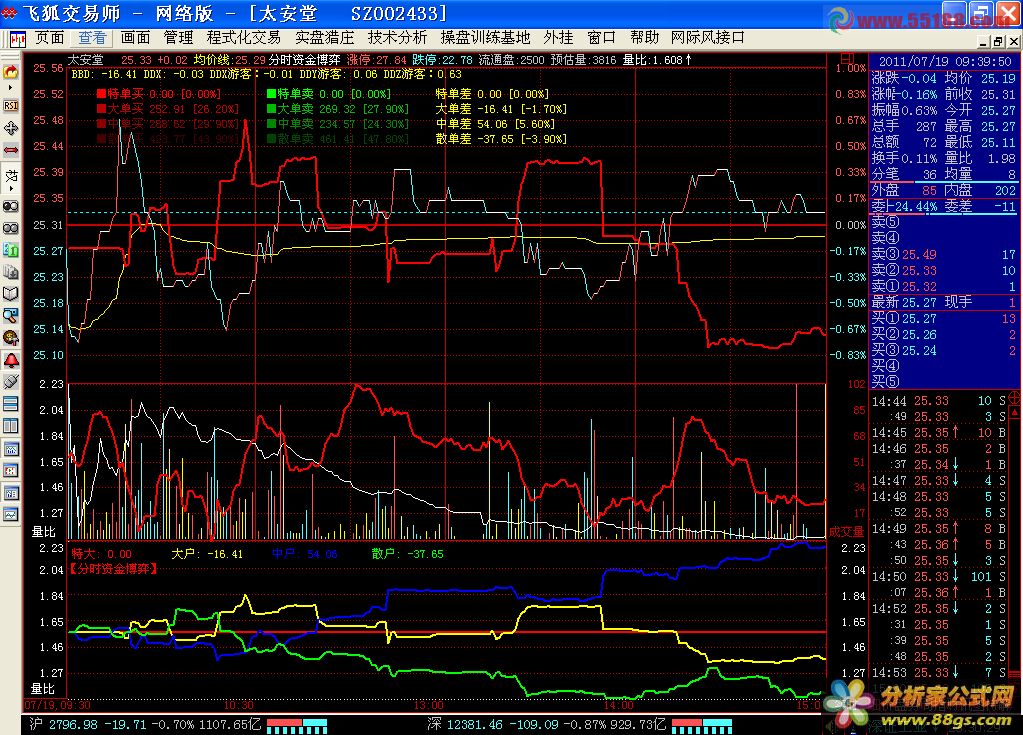The height and width of the screenshot is (735, 1023).
Task: Click the 量比 label under the volume chart
Action: coord(44,532)
